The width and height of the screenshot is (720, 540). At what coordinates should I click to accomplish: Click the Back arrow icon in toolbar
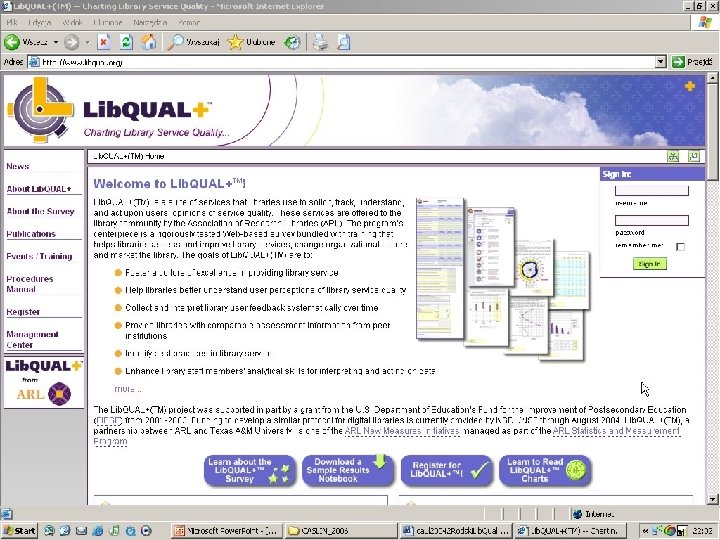pos(12,42)
